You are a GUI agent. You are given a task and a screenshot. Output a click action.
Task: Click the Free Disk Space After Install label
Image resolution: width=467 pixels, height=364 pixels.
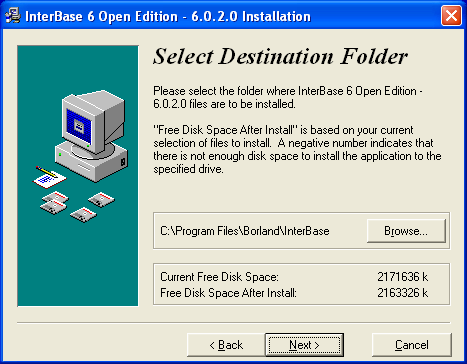pyautogui.click(x=228, y=293)
